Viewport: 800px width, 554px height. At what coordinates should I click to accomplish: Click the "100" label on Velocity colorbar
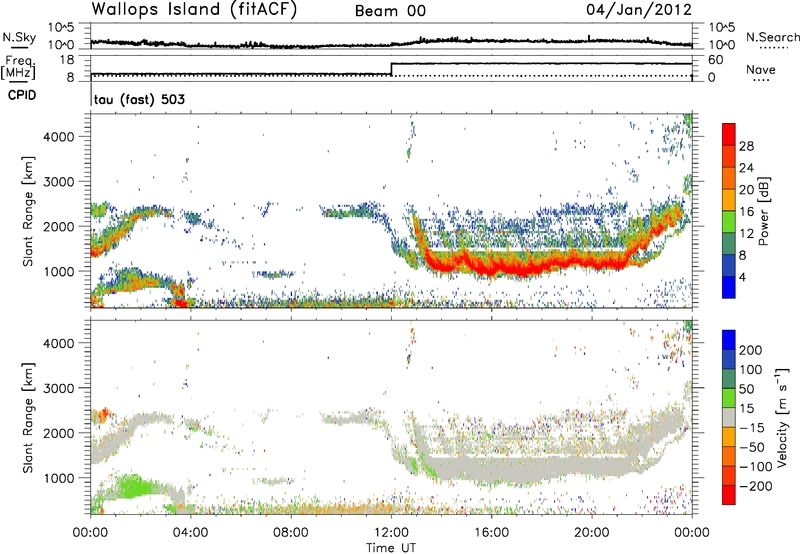click(x=751, y=370)
